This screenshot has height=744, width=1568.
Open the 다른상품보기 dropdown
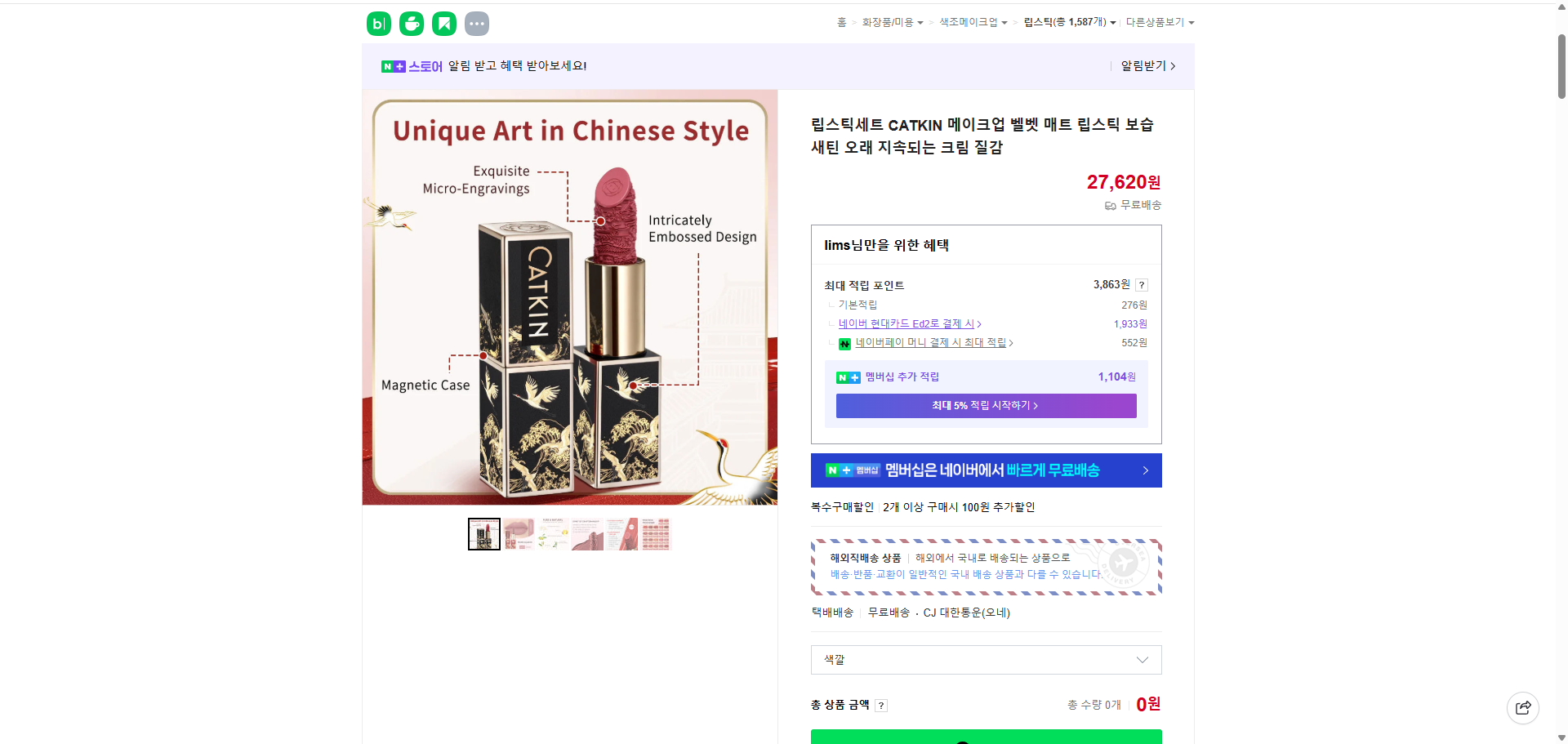pos(1160,22)
